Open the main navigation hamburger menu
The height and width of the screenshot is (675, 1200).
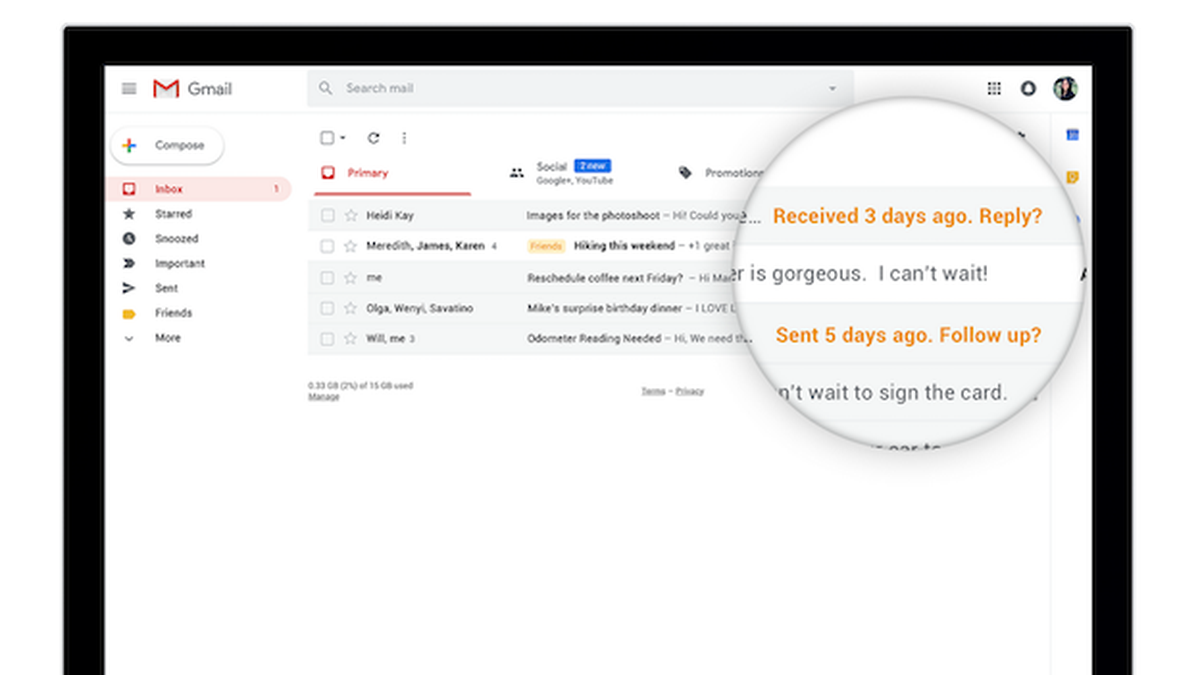[x=128, y=88]
